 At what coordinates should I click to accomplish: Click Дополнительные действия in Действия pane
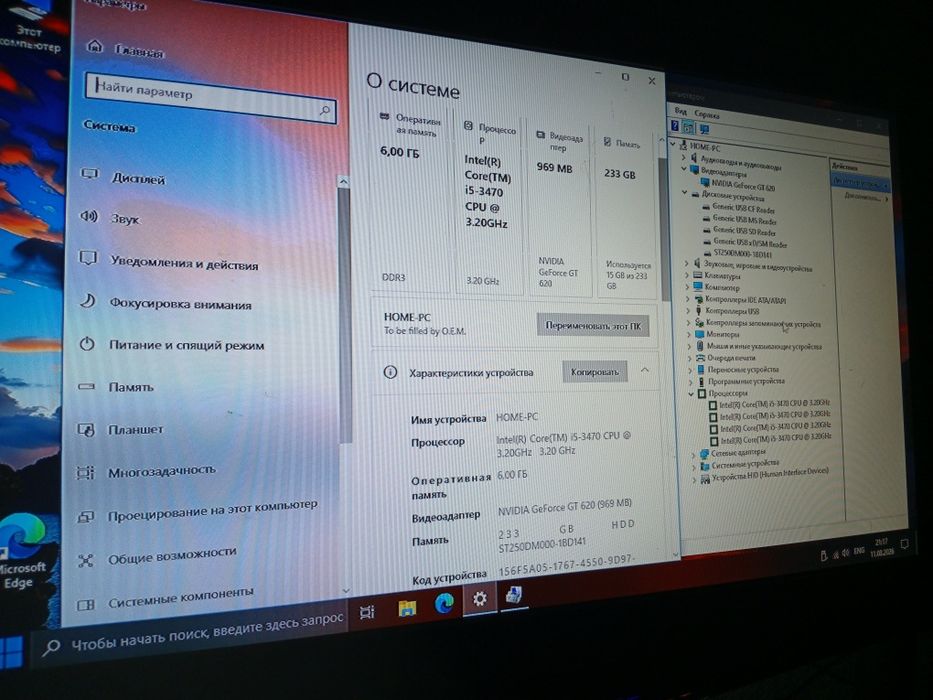click(x=866, y=197)
